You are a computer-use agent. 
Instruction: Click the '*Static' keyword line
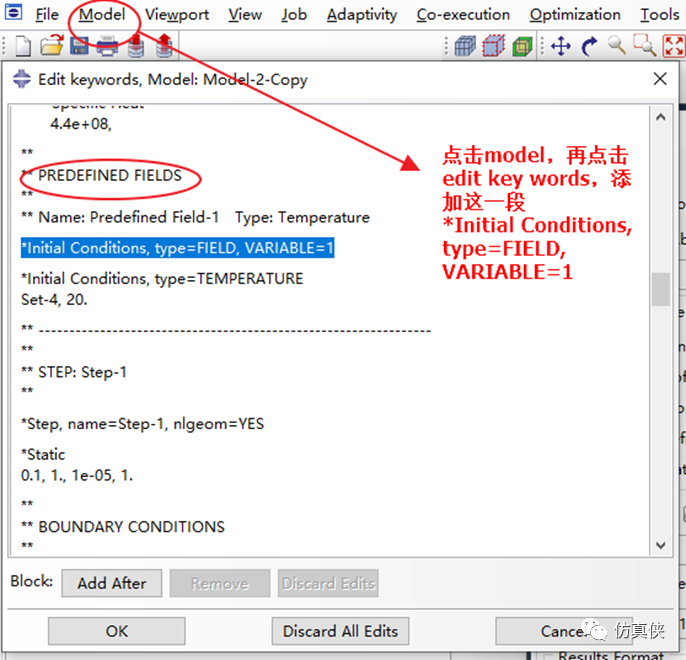point(43,454)
